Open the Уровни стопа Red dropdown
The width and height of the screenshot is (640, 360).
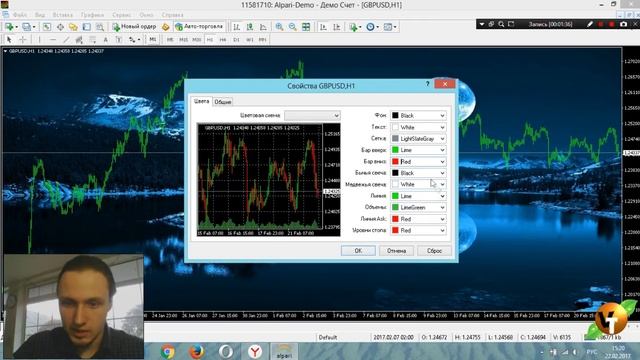(418, 231)
